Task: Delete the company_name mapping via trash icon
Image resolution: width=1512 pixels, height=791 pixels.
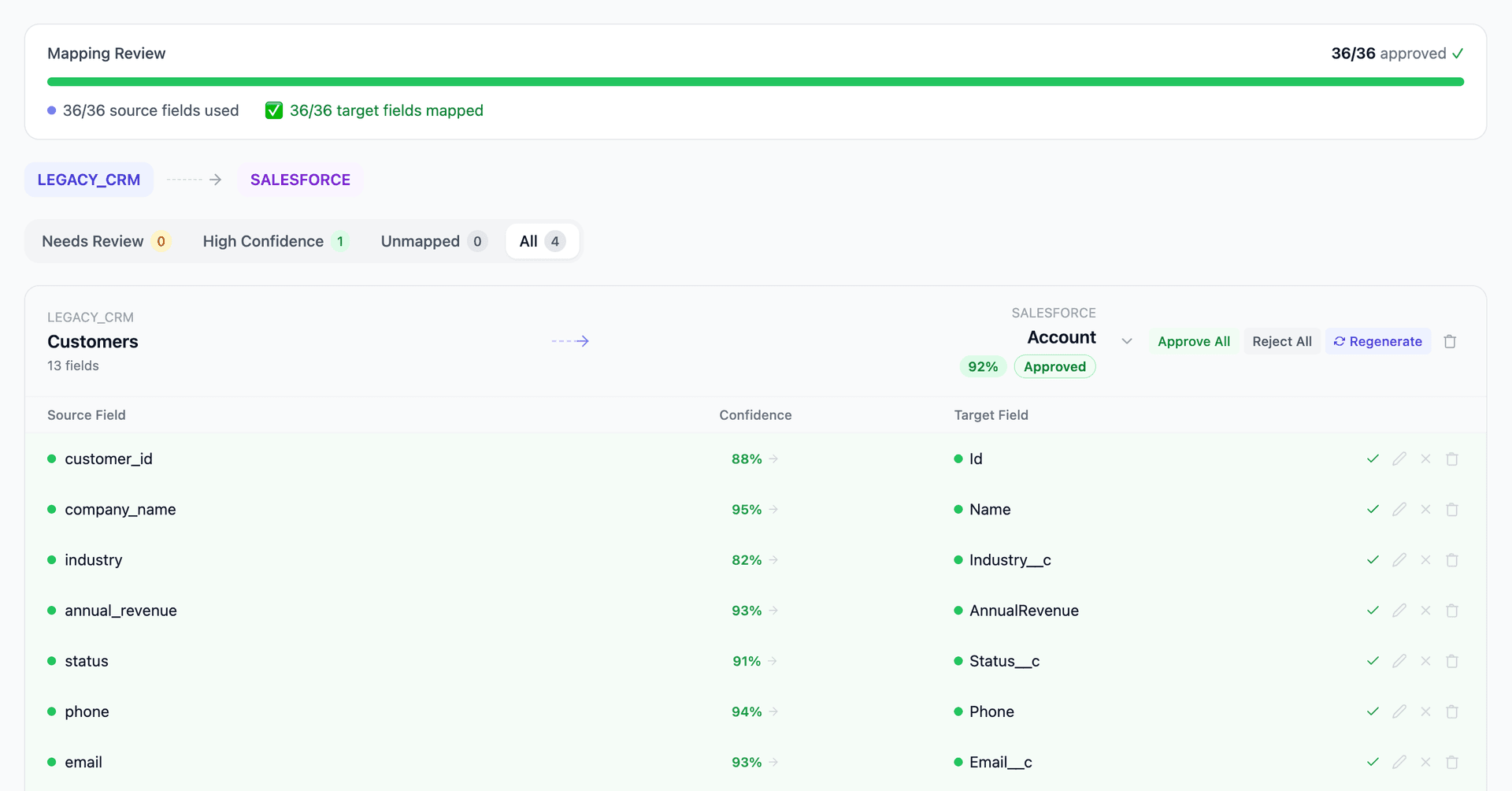Action: pyautogui.click(x=1451, y=510)
